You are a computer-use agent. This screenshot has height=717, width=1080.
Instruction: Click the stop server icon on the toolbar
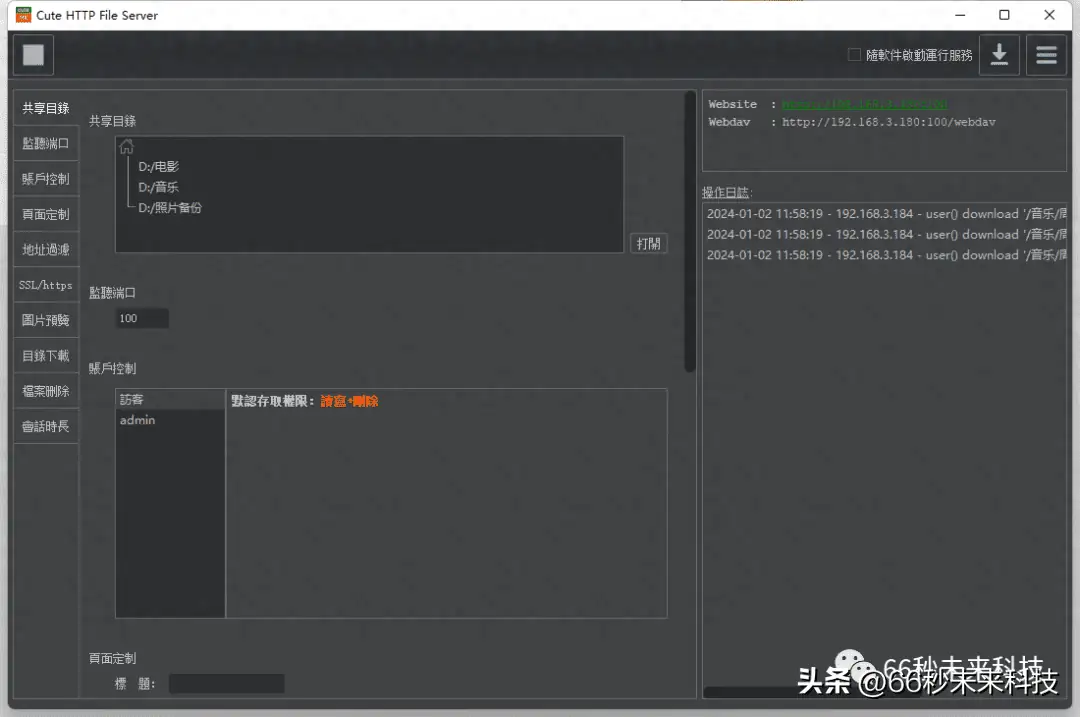32,54
